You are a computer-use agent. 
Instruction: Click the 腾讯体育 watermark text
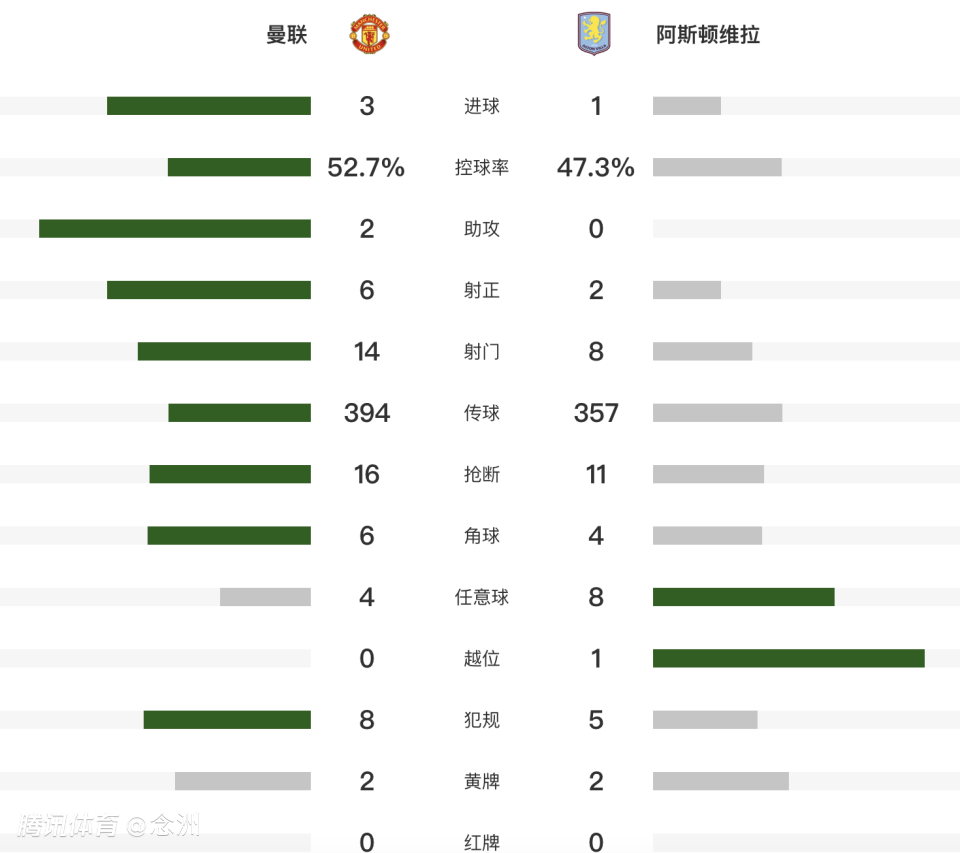(69, 825)
